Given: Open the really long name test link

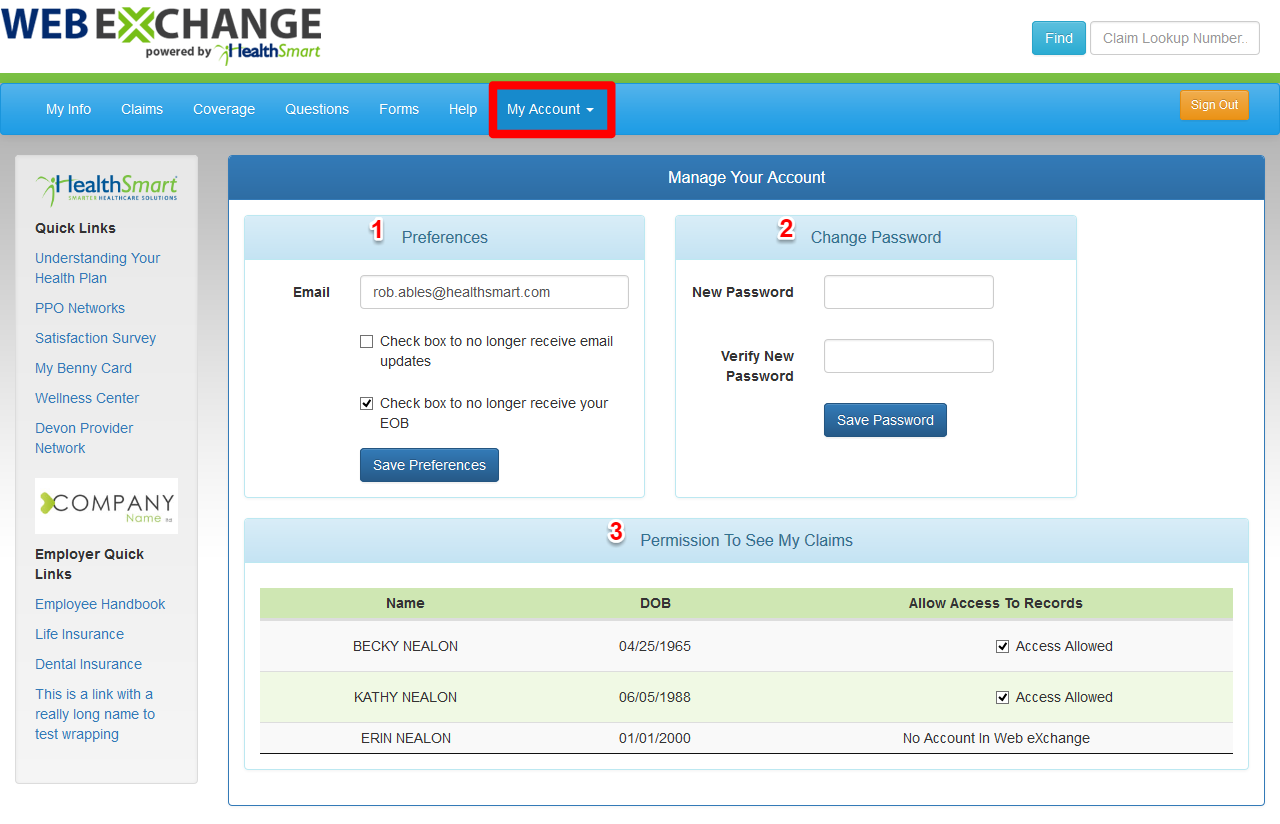Looking at the screenshot, I should point(95,714).
